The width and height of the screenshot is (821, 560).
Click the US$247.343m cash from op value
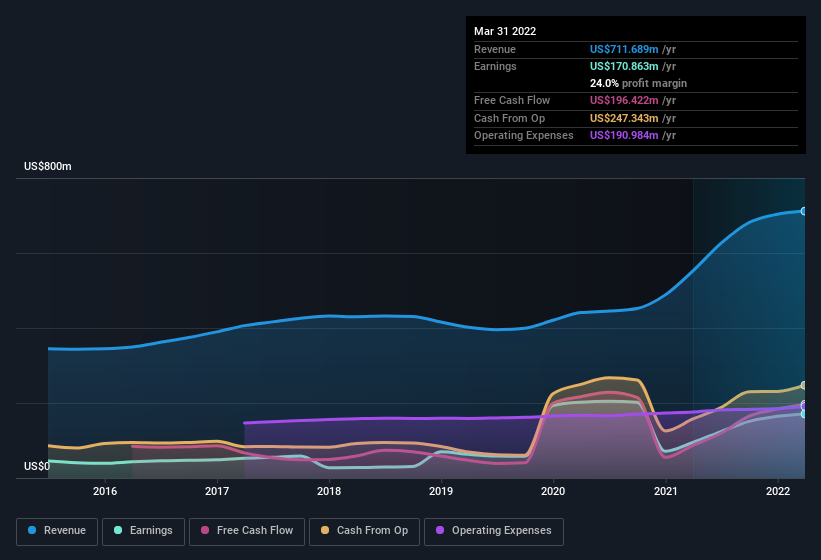pos(624,118)
